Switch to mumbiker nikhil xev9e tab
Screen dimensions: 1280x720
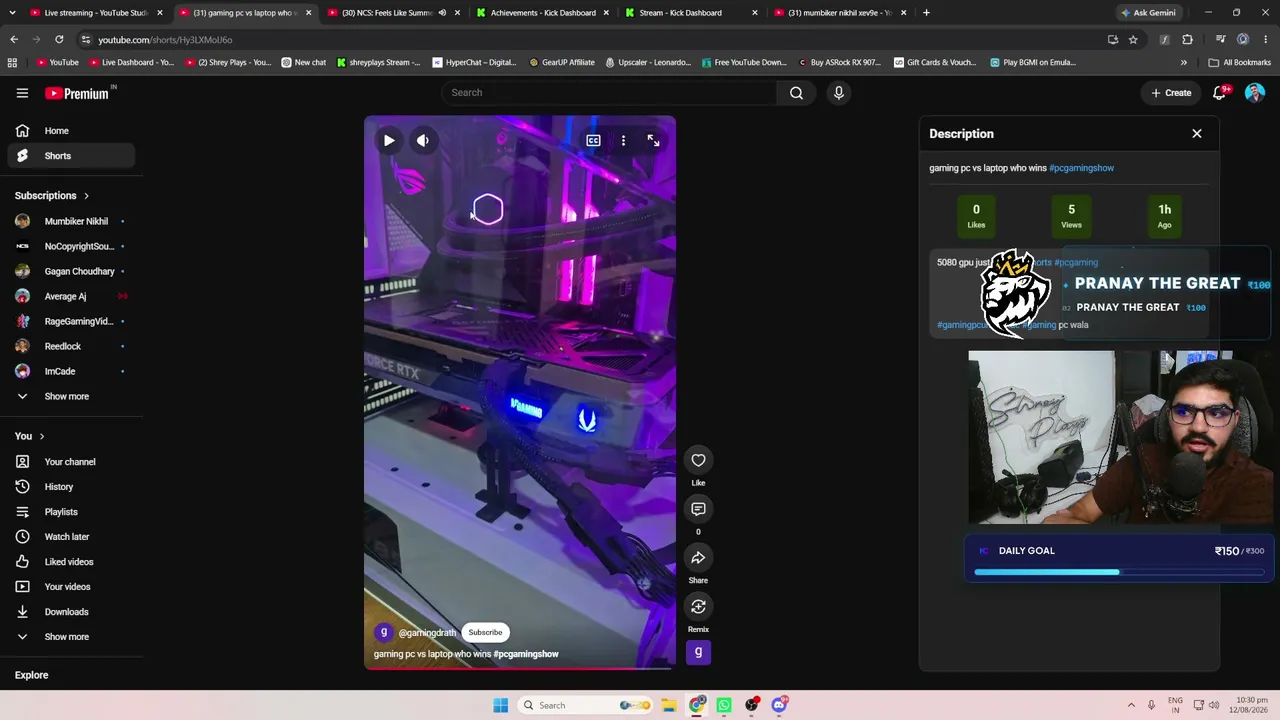(x=841, y=13)
